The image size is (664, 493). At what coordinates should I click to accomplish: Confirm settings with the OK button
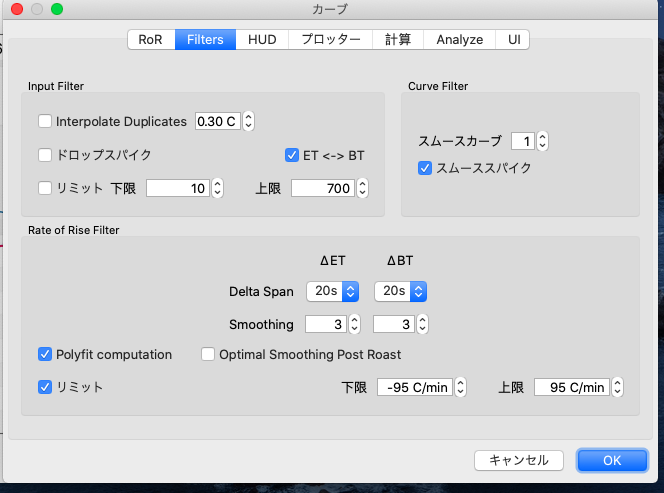(x=612, y=460)
